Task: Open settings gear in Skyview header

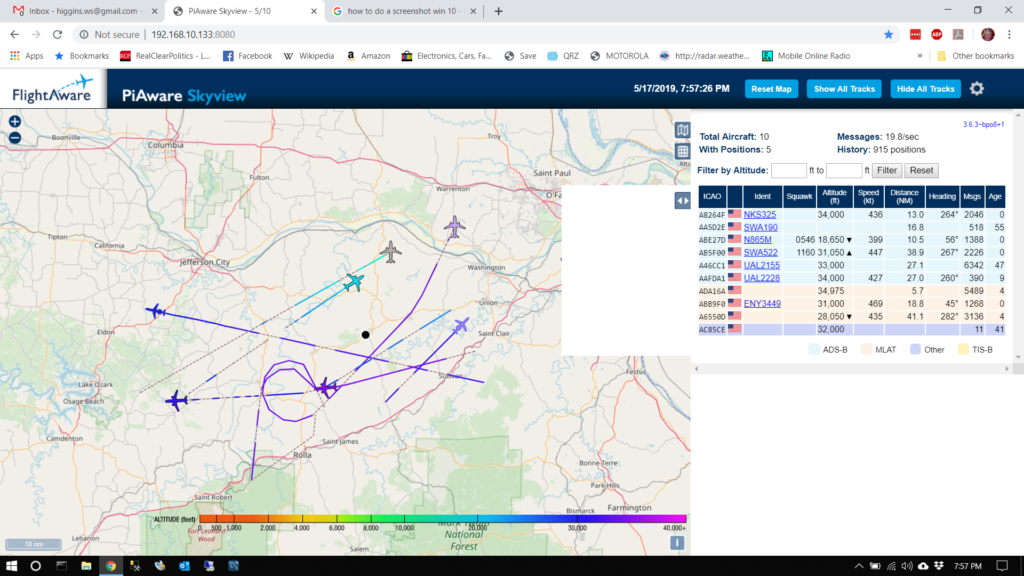Action: [976, 89]
